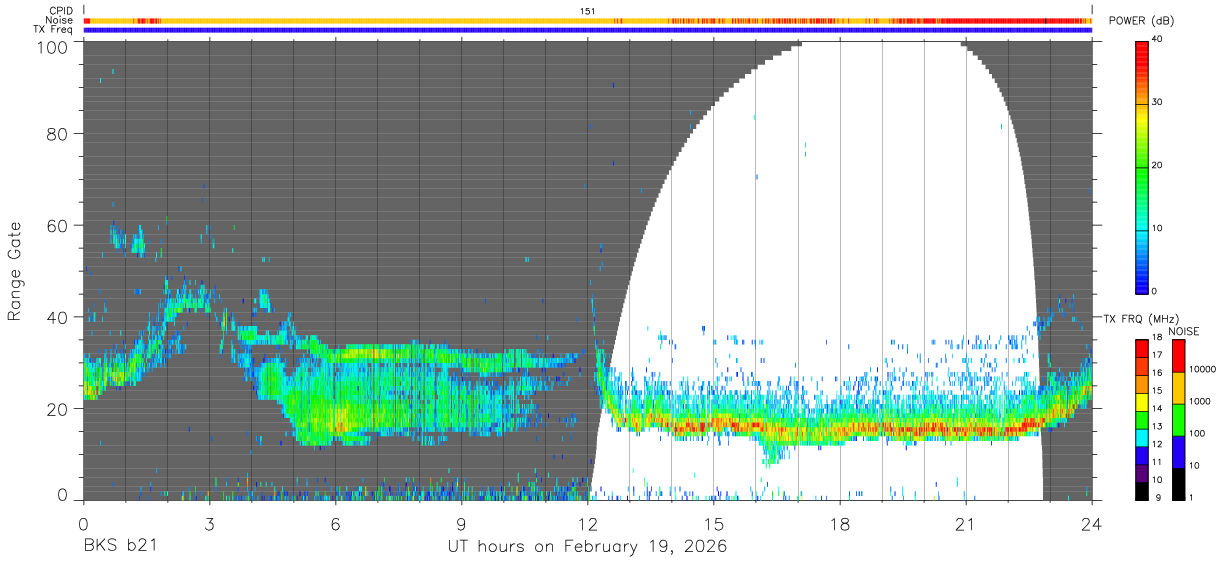The height and width of the screenshot is (567, 1228).
Task: Click the 1000 label on the NOISE legend
Action: [x=1200, y=401]
